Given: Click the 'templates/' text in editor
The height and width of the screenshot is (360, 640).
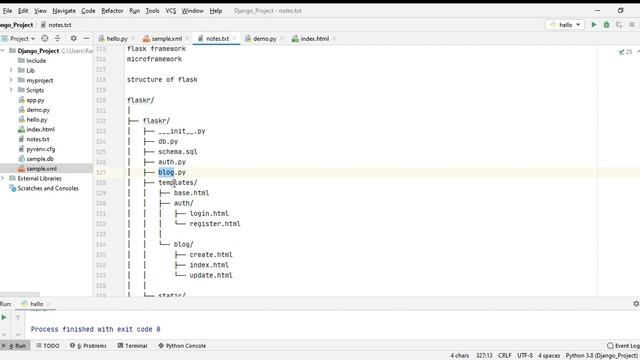Looking at the screenshot, I should point(178,182).
